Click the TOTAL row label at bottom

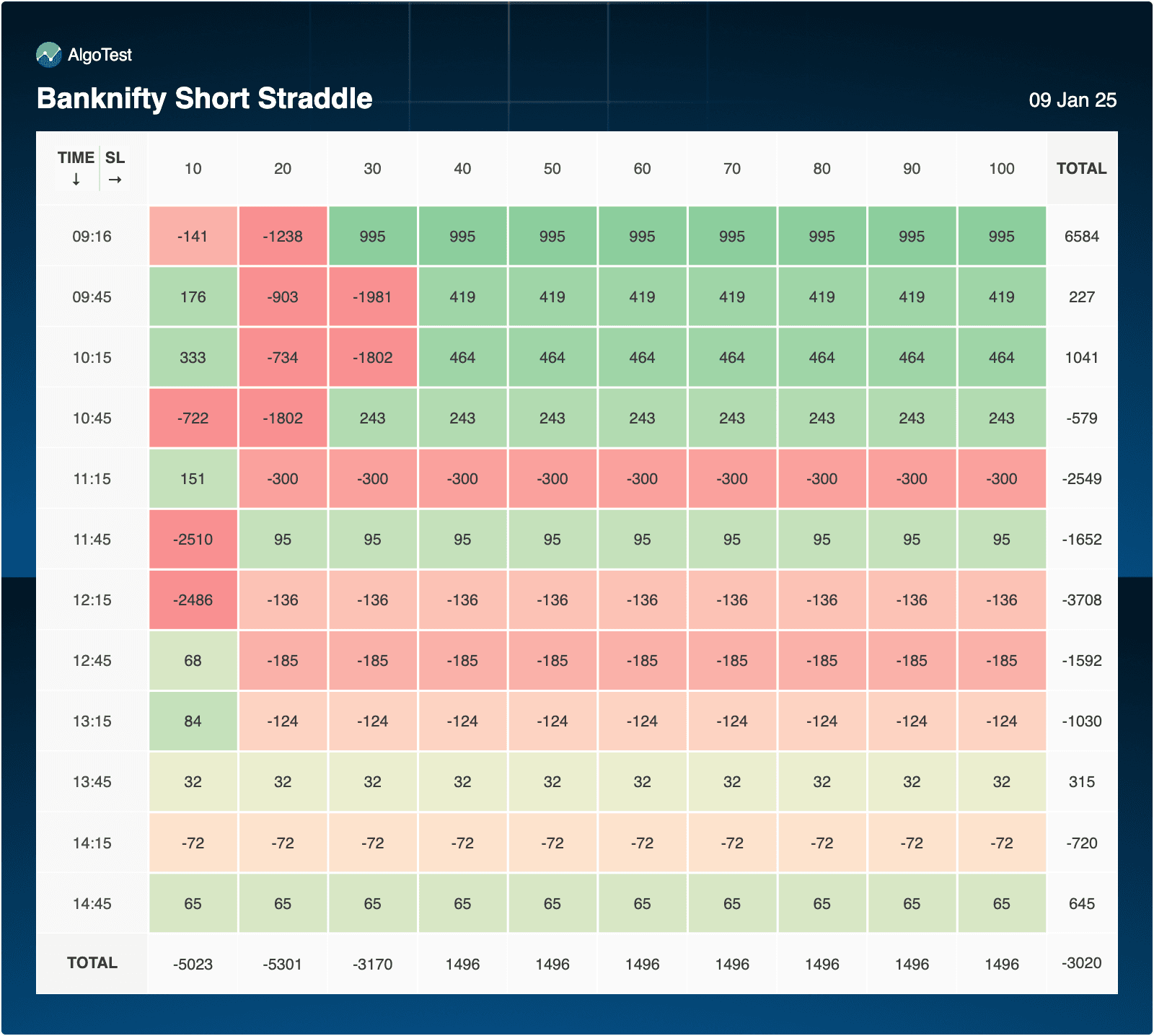click(92, 963)
